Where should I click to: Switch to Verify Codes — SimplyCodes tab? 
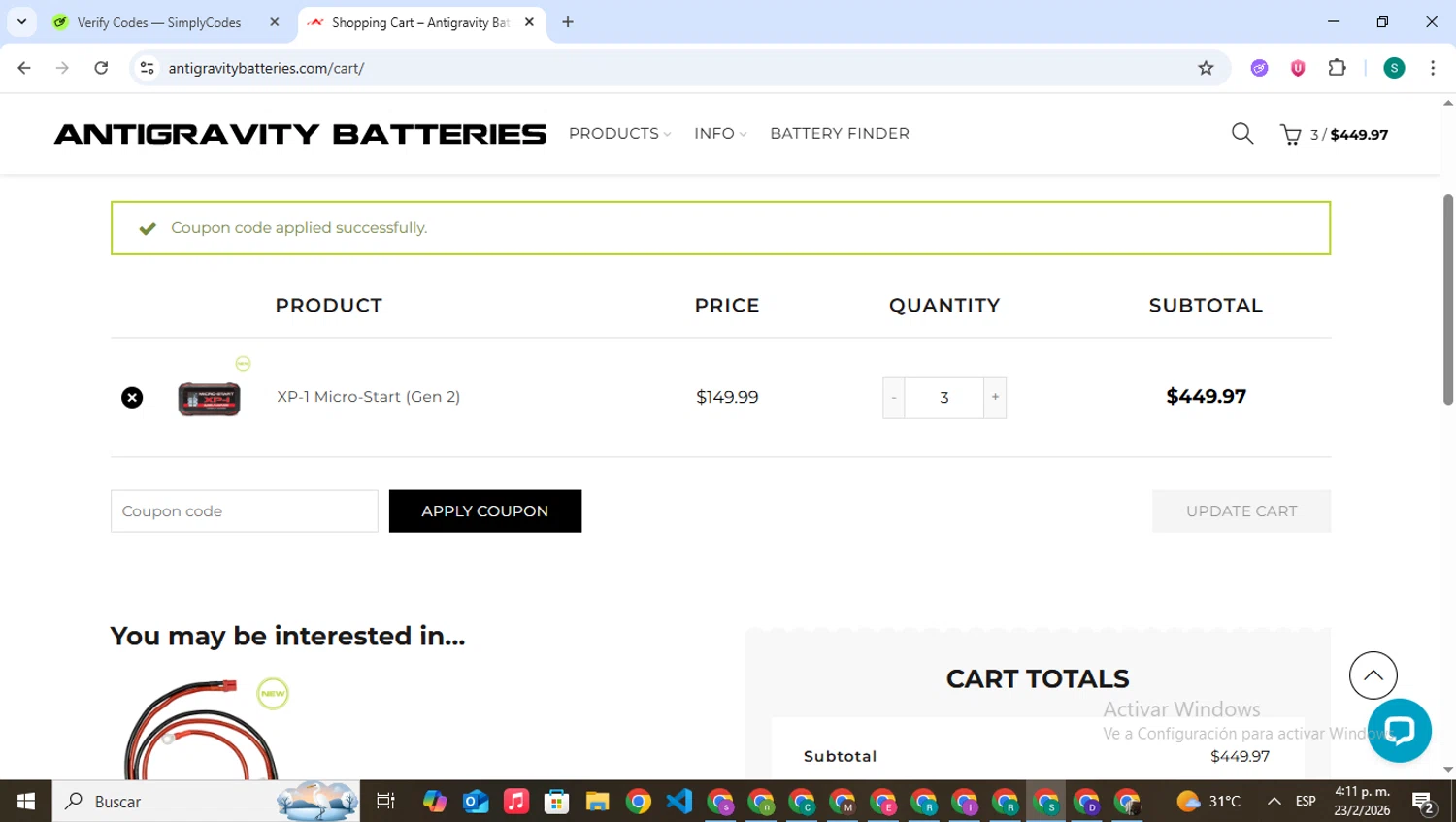click(x=159, y=22)
